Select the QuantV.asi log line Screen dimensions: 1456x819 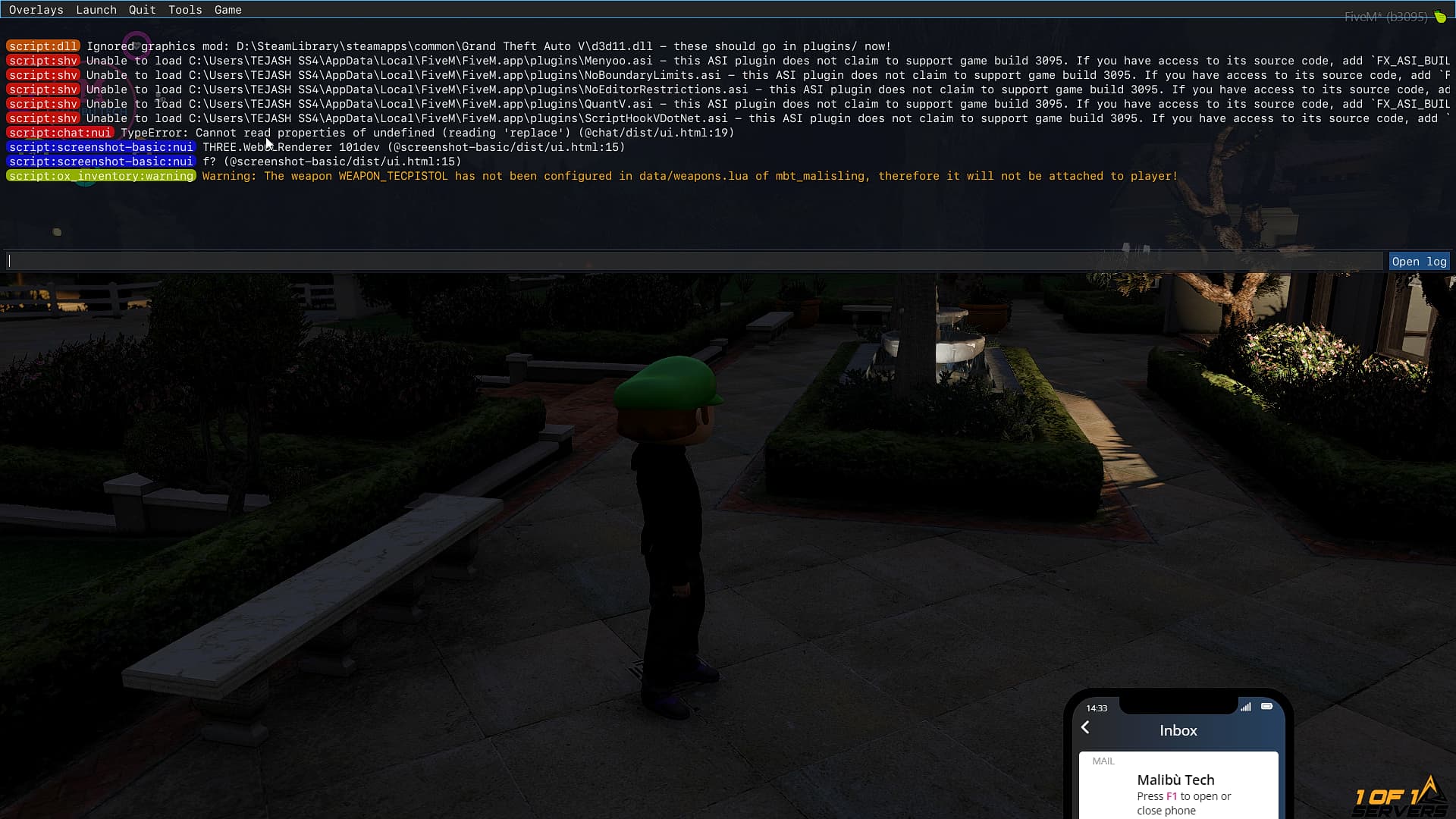click(x=767, y=104)
